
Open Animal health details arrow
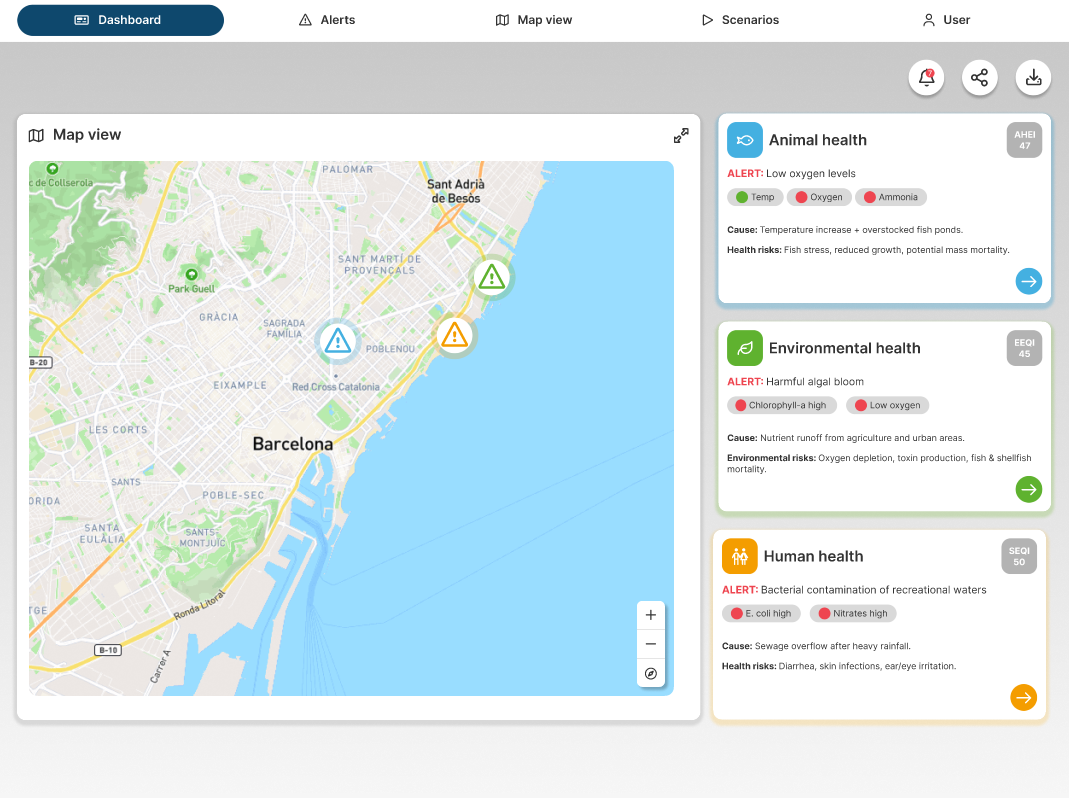[1028, 281]
